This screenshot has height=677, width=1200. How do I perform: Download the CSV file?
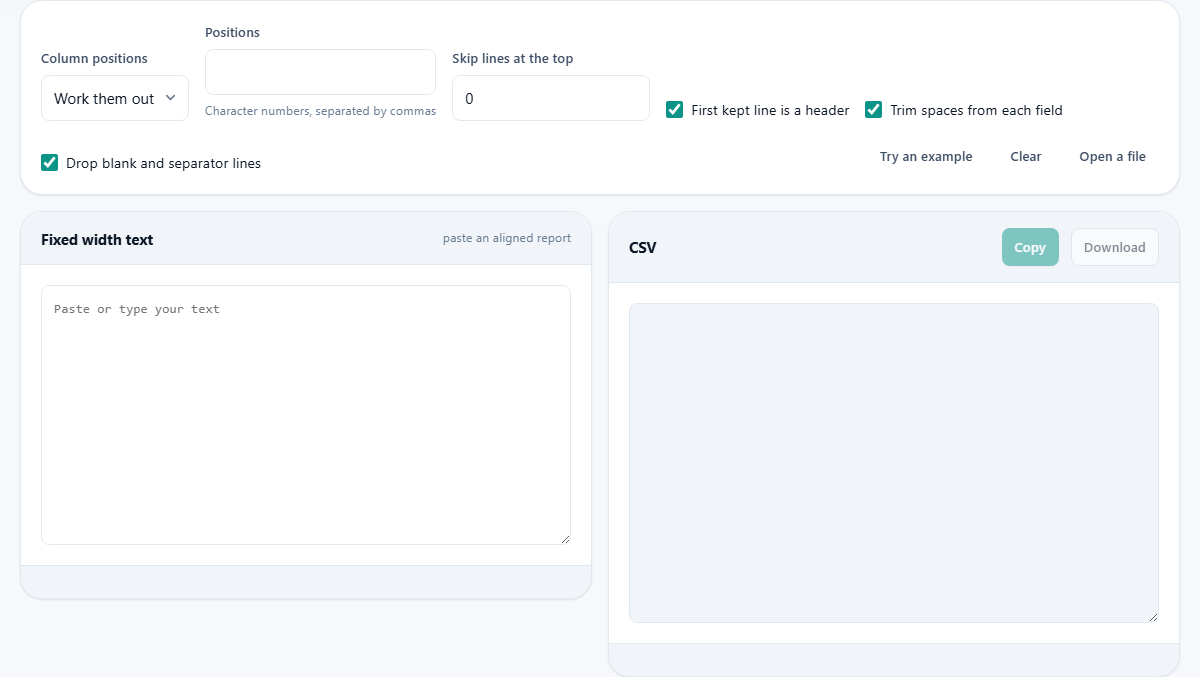coord(1115,247)
